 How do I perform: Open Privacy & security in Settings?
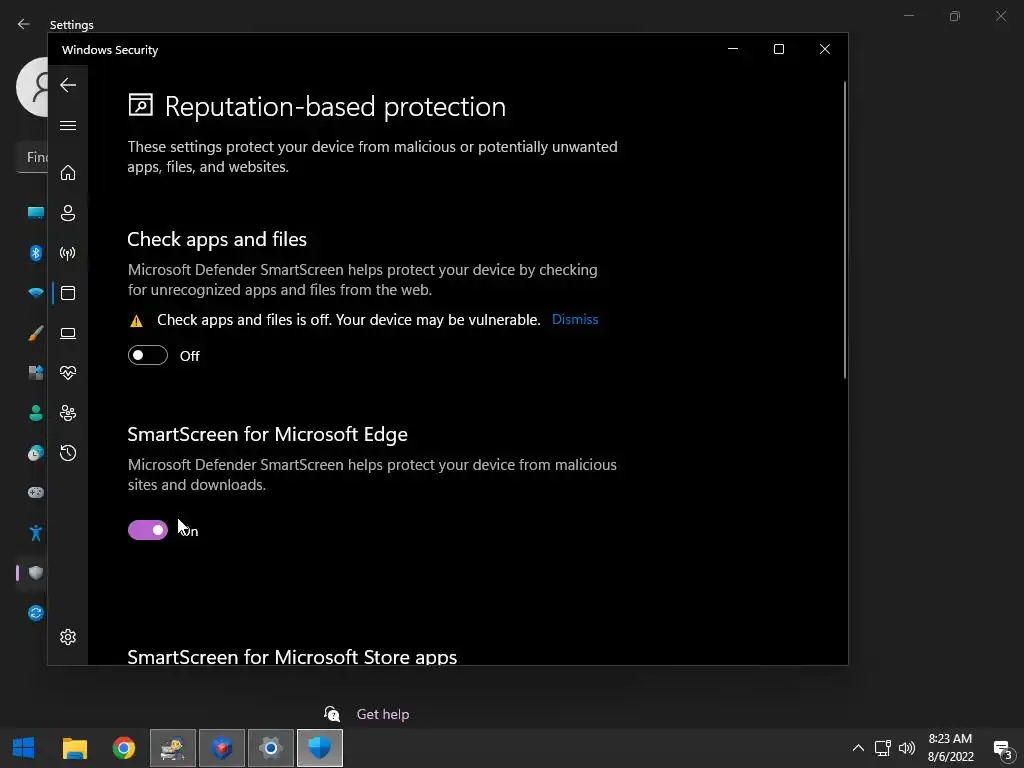(36, 573)
